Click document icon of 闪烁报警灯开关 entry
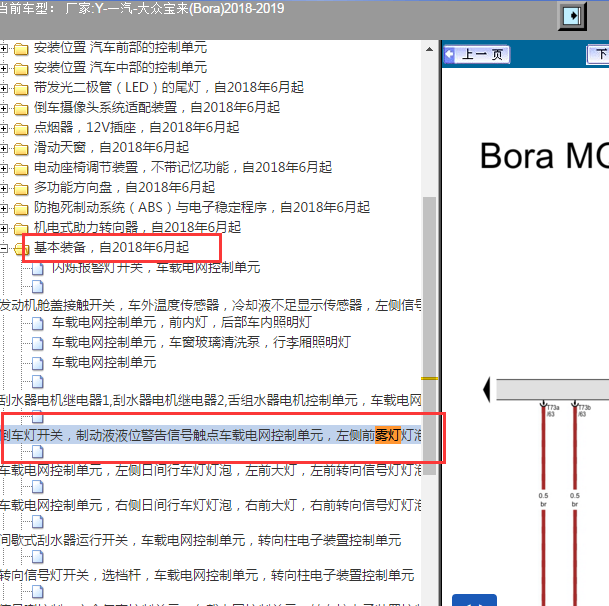609x606 pixels. coord(38,268)
